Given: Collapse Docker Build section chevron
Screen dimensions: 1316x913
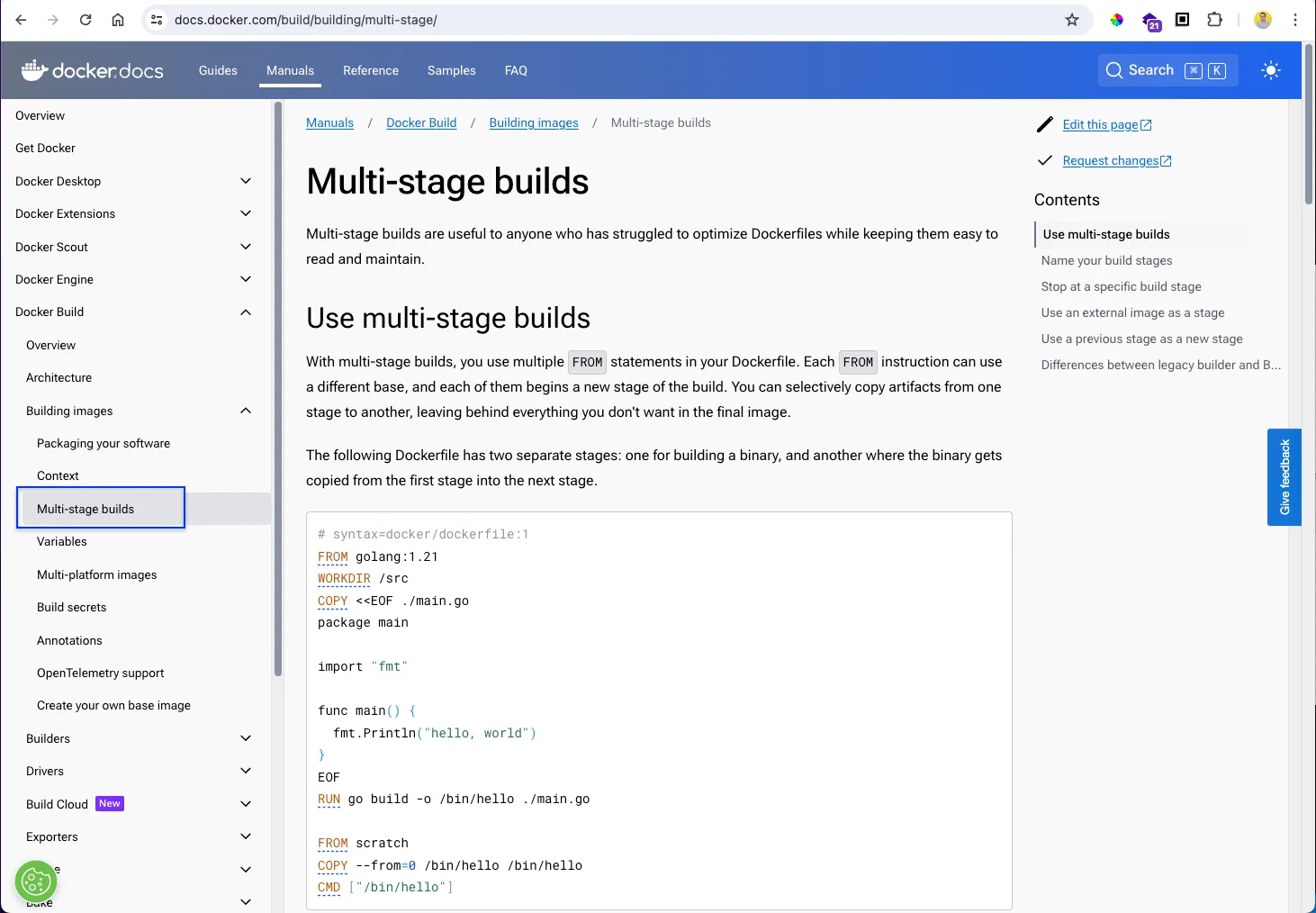Looking at the screenshot, I should coord(246,312).
